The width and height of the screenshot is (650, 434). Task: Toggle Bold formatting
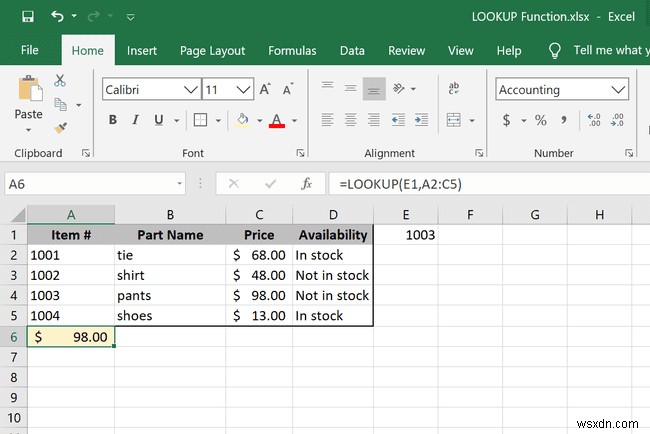click(113, 120)
